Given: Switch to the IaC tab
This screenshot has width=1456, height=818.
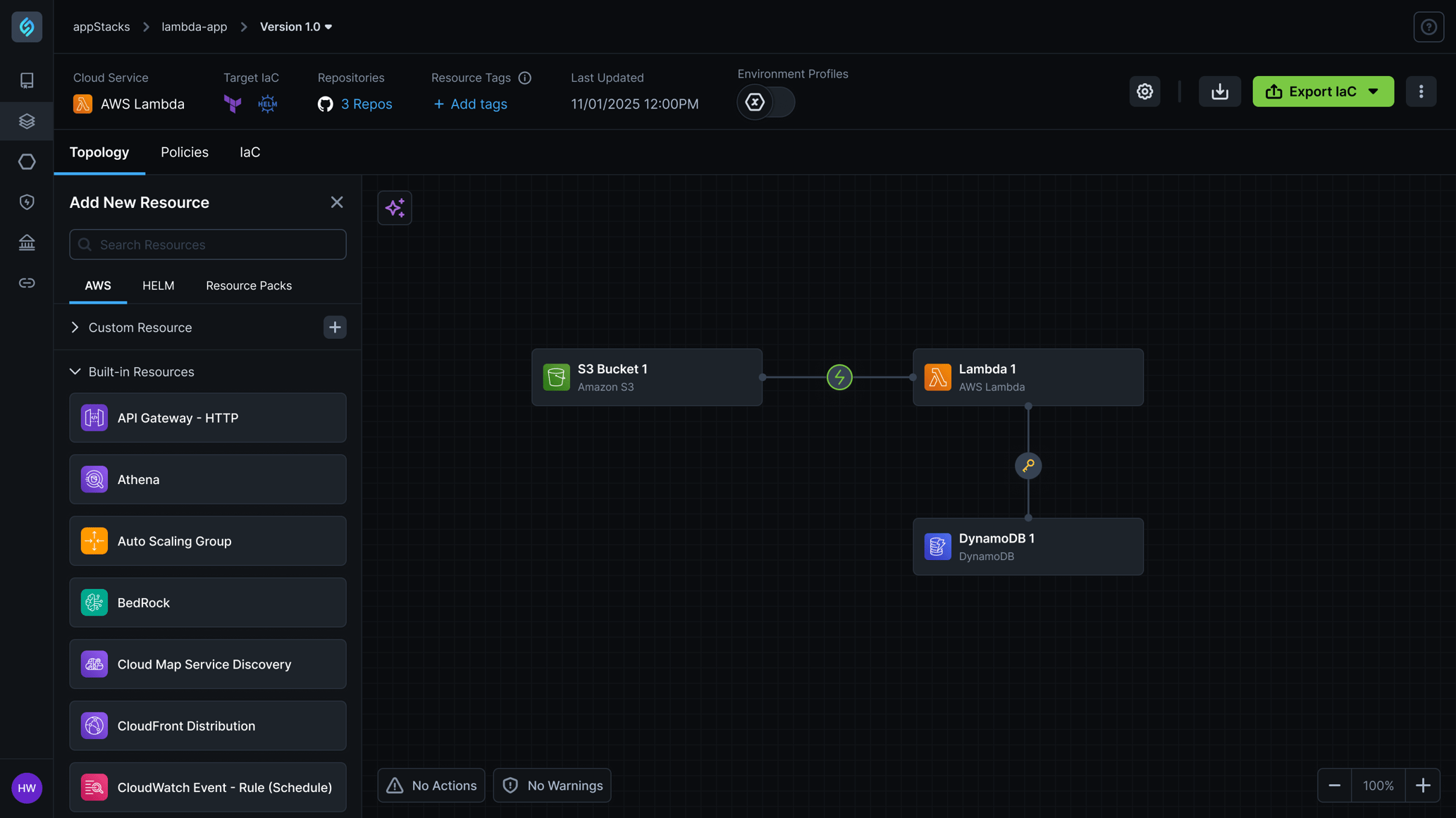Looking at the screenshot, I should click(x=249, y=152).
